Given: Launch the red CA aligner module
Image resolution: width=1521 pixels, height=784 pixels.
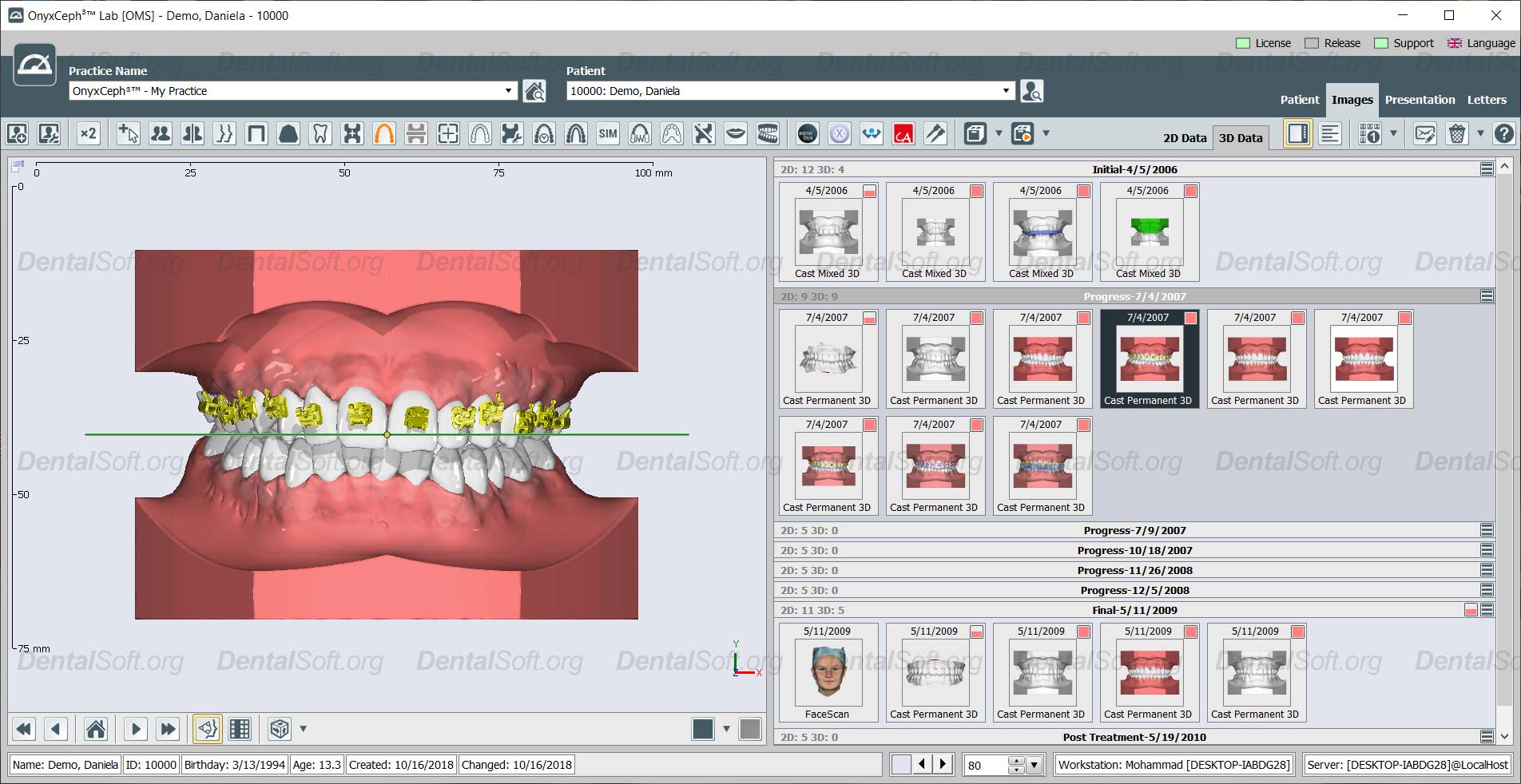Looking at the screenshot, I should (x=903, y=133).
